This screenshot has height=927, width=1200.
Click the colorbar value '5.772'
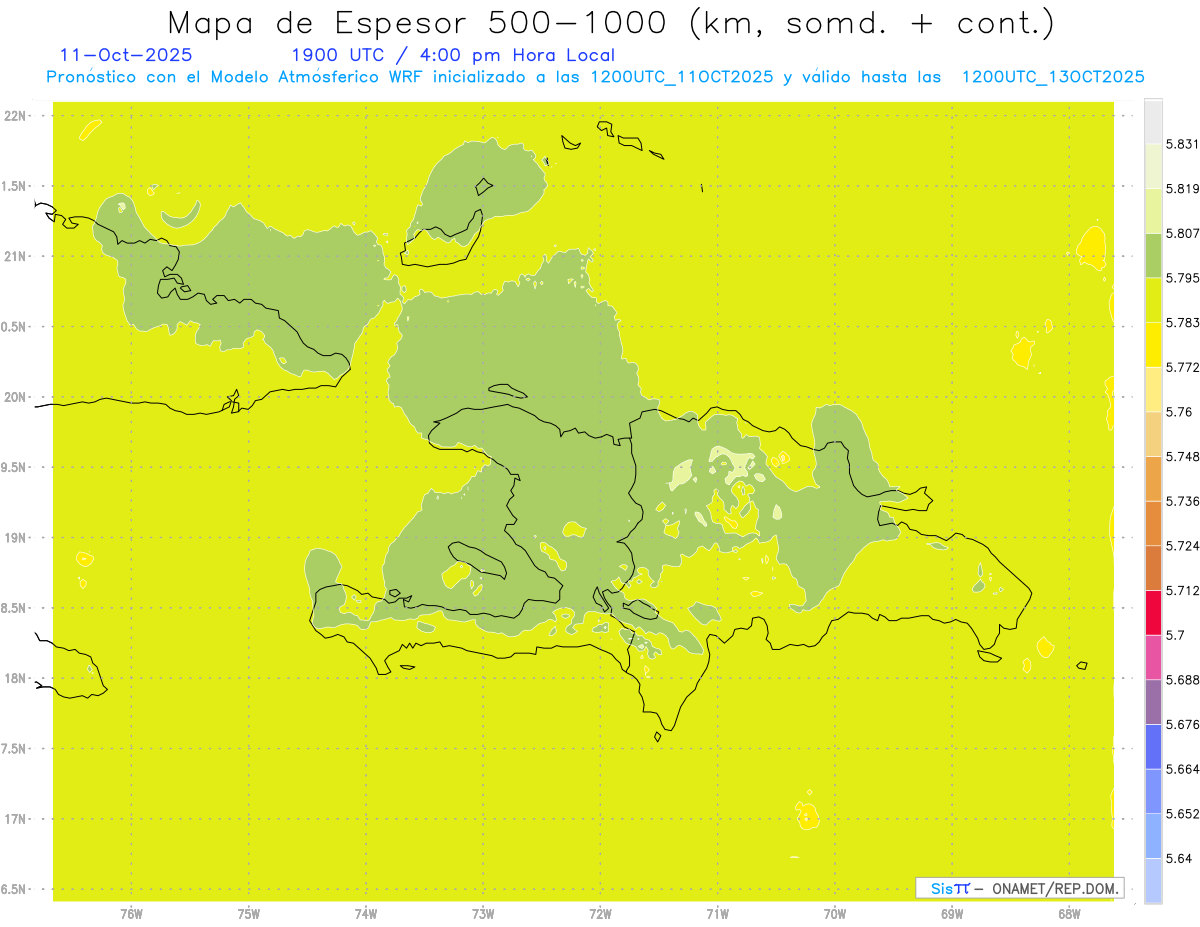click(1182, 367)
